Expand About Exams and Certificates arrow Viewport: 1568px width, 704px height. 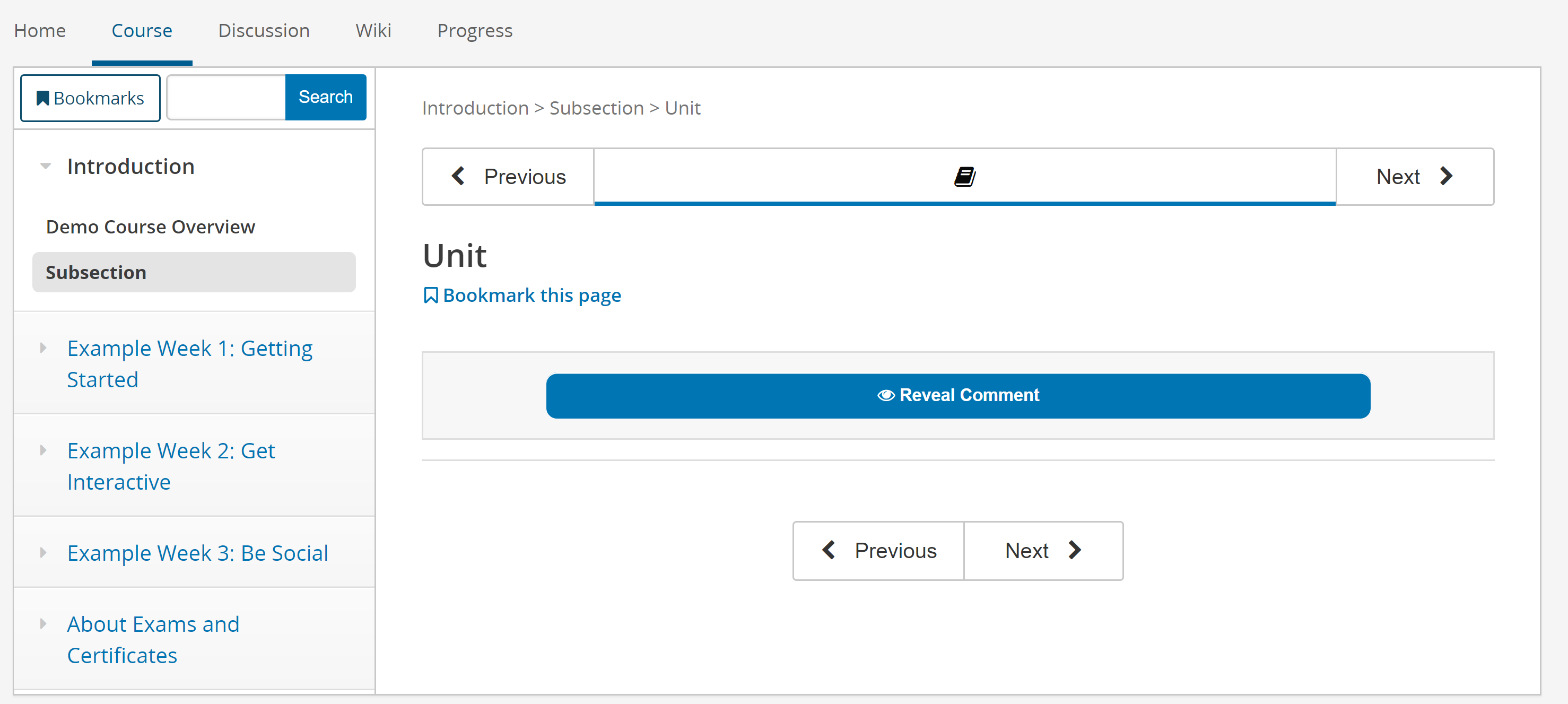pos(43,624)
